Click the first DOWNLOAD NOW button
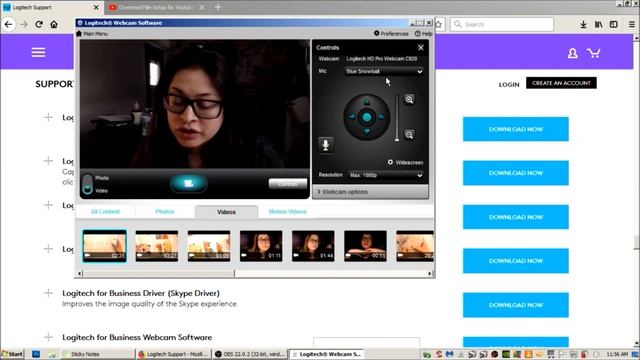The width and height of the screenshot is (640, 360). [516, 129]
